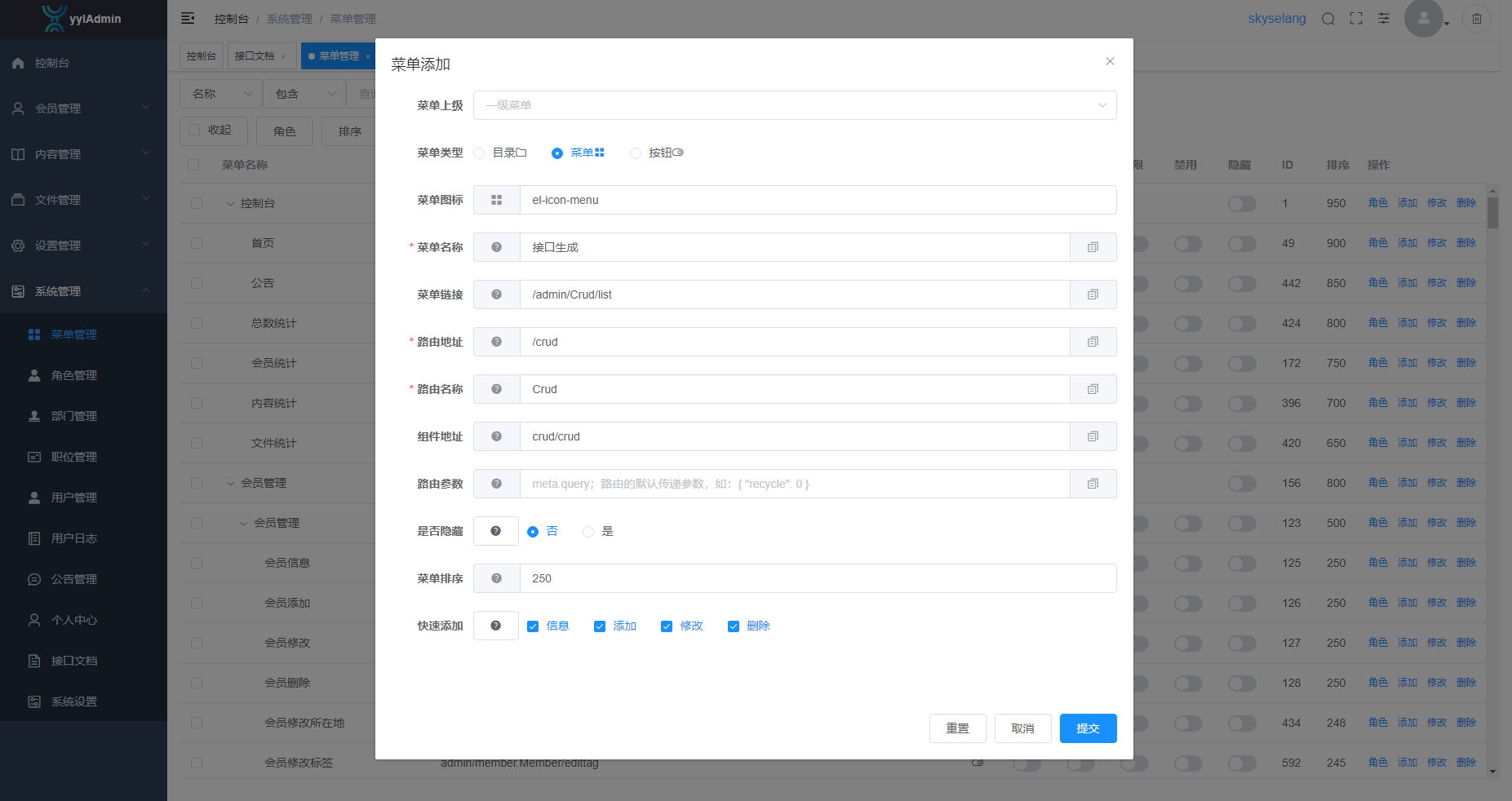
Task: Click the copy icon beside 菜单名称 field
Action: 1093,247
